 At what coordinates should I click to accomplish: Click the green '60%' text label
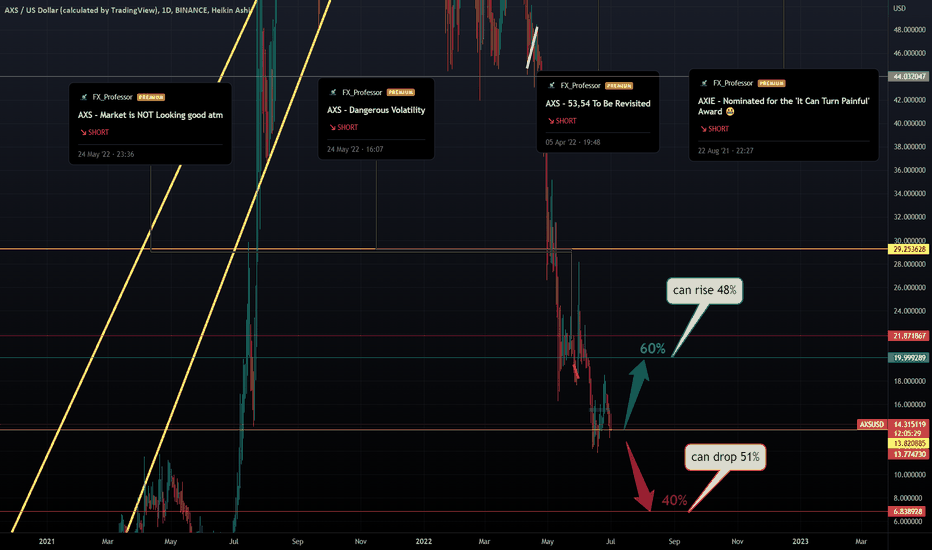tap(653, 348)
